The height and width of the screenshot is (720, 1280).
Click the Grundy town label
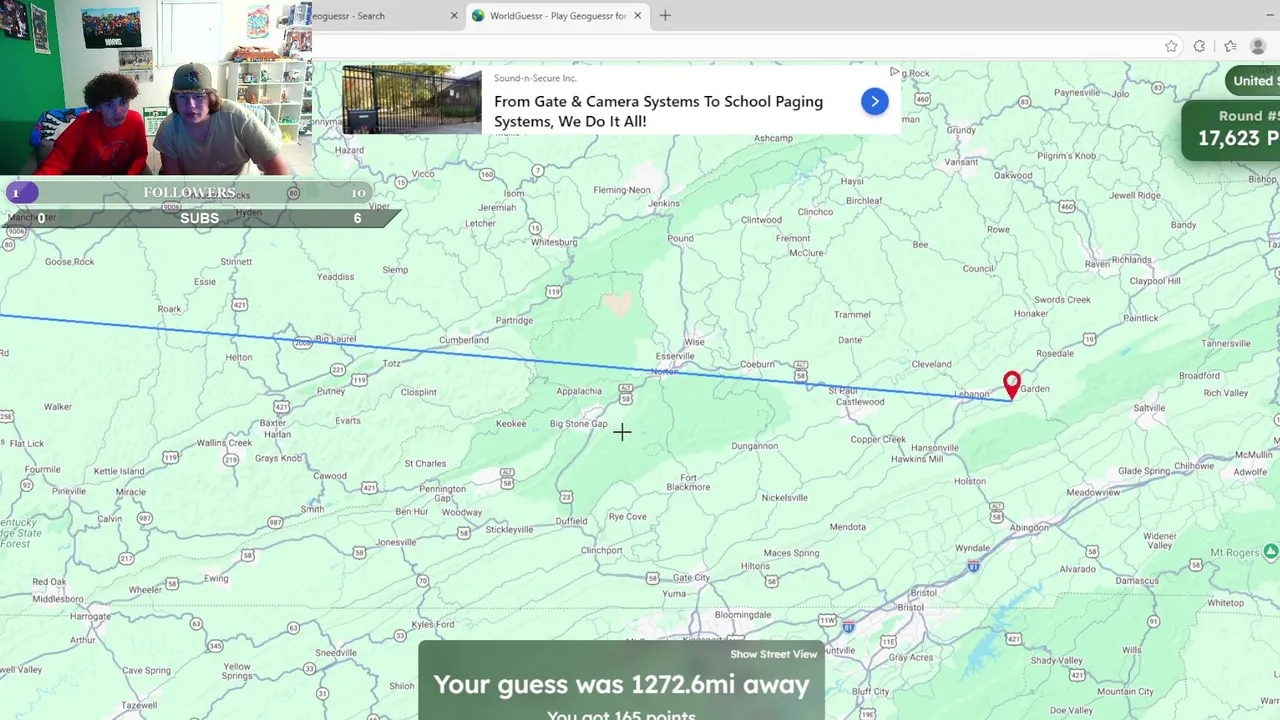coord(960,130)
